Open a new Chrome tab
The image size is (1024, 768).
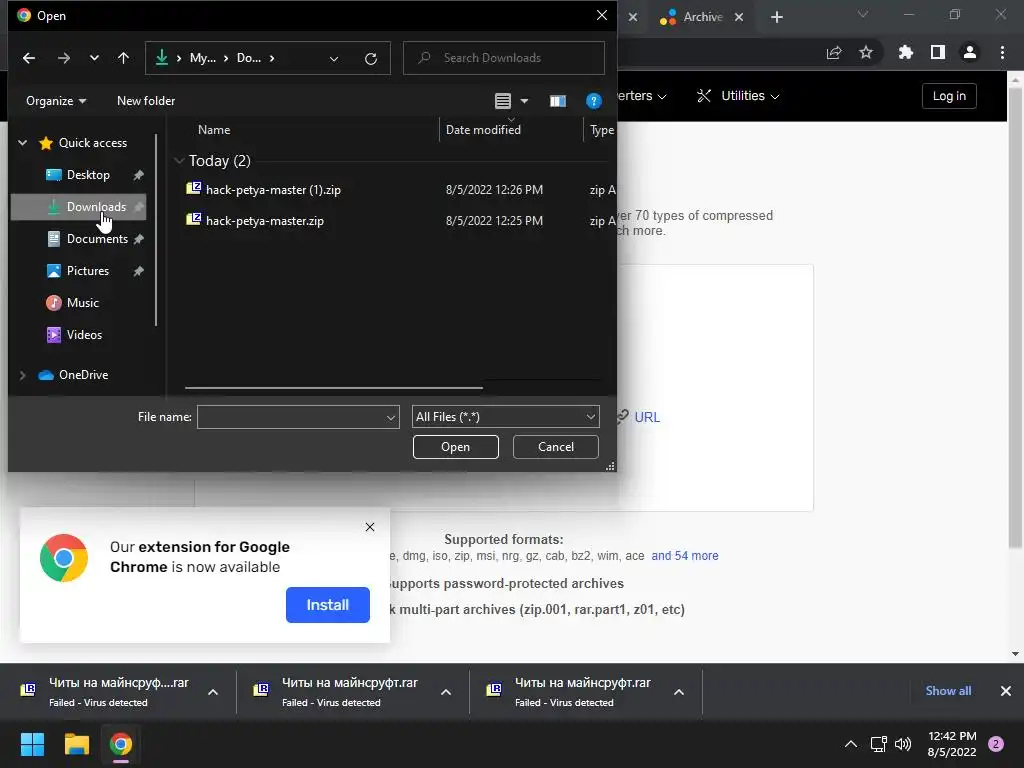[x=776, y=17]
